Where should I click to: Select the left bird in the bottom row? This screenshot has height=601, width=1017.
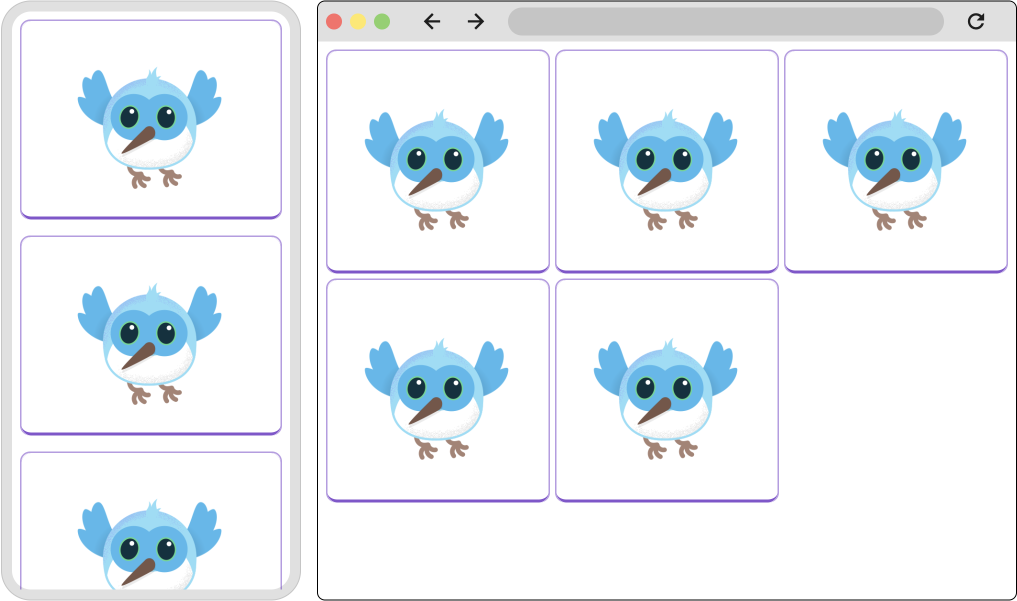click(437, 390)
